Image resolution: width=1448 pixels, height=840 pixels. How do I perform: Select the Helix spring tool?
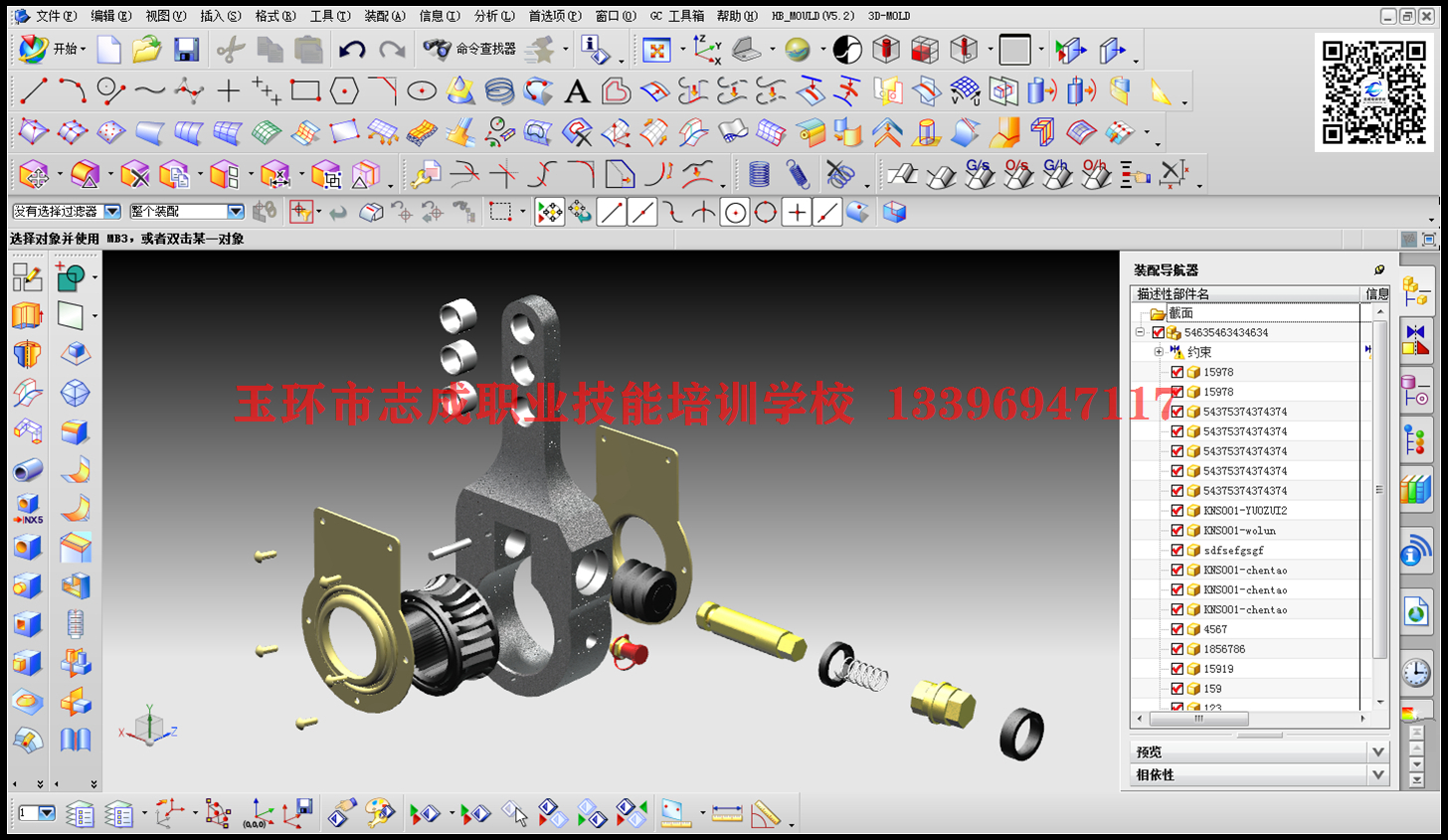click(x=499, y=91)
